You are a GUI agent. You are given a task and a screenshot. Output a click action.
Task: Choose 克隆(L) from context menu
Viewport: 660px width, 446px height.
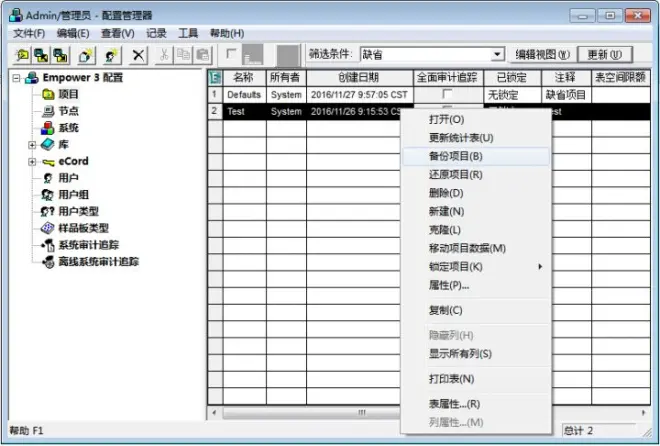pos(476,230)
